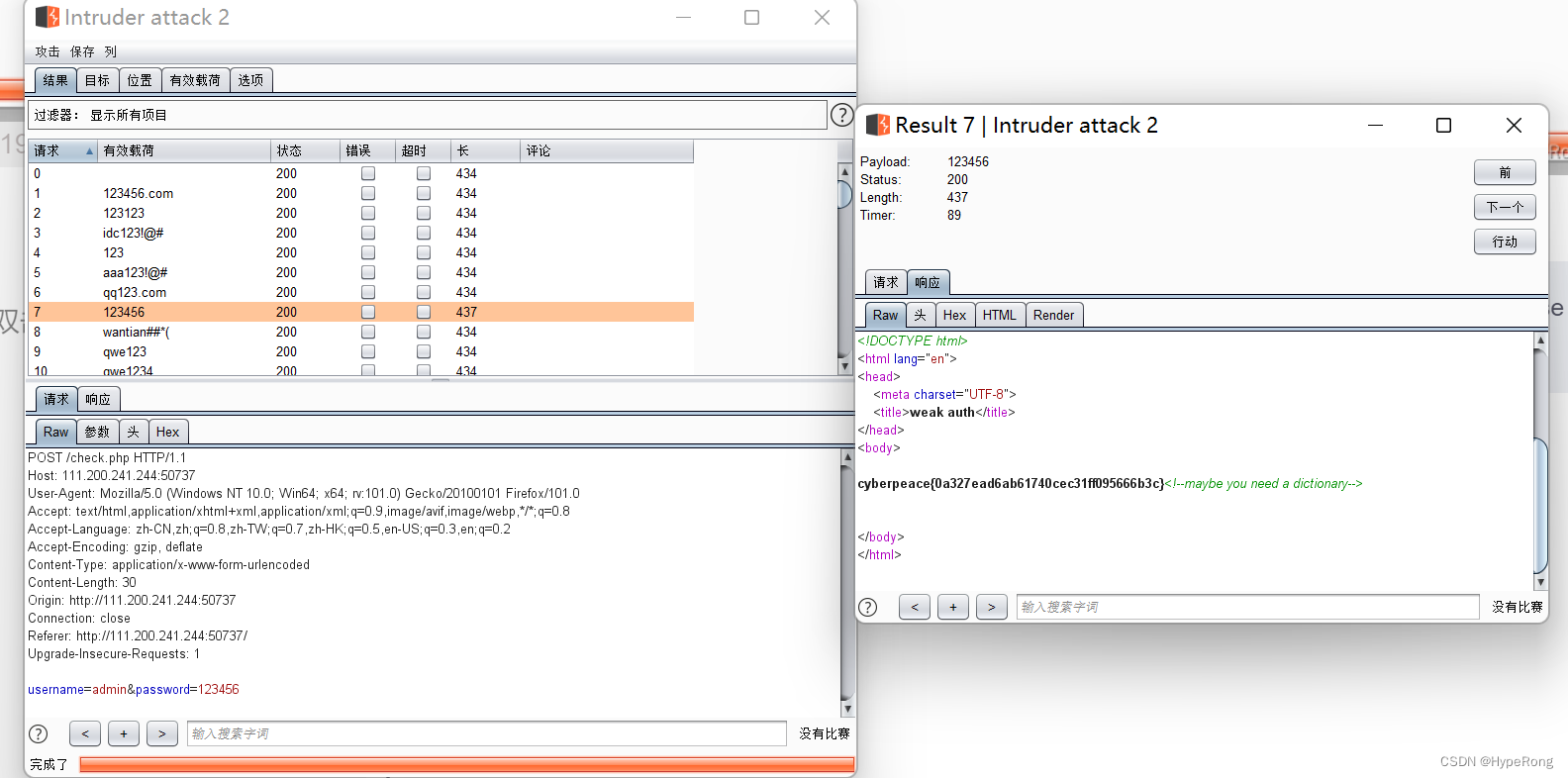Toggle 错误 checkbox for request 0

pos(368,173)
